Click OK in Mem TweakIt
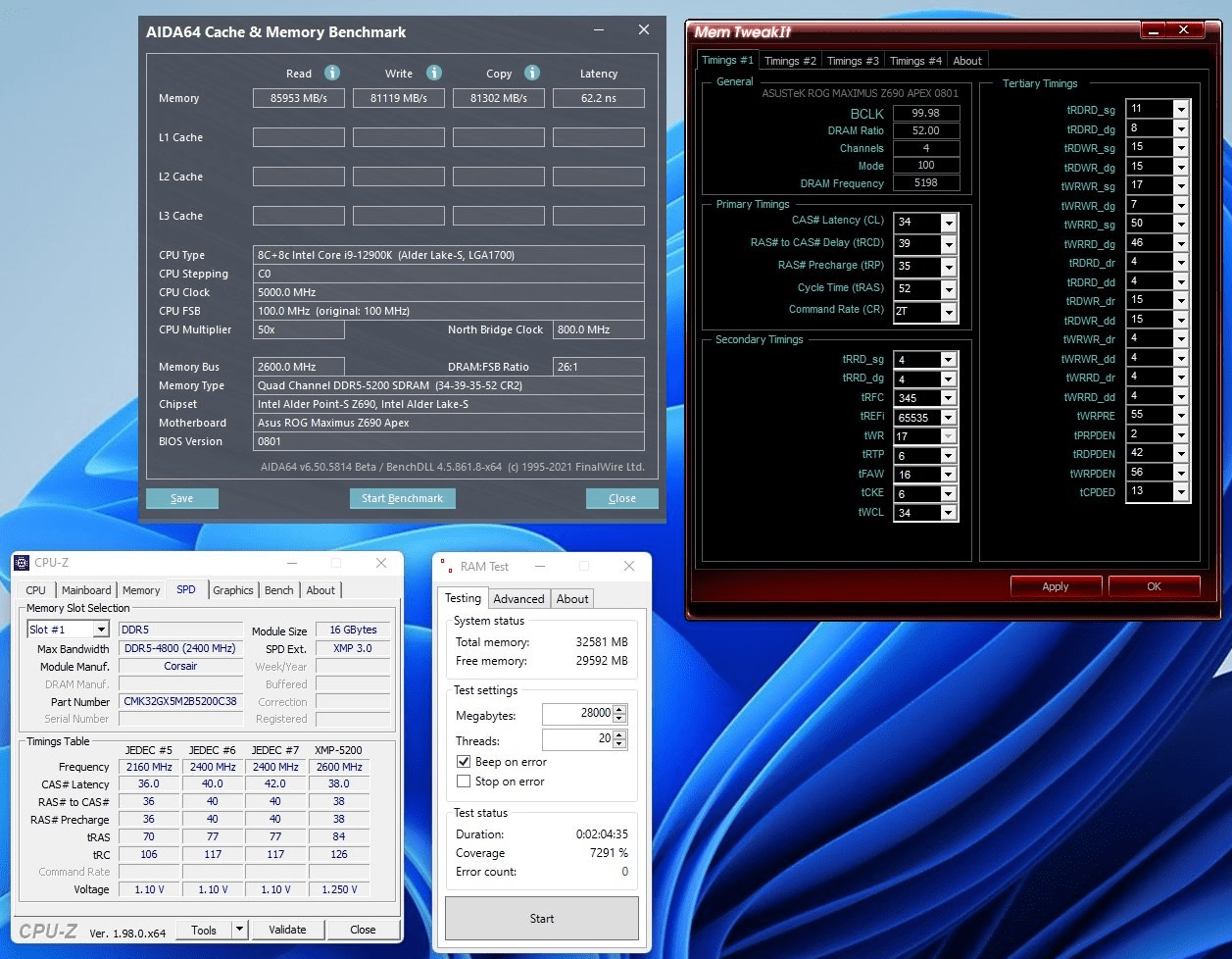 click(x=1155, y=586)
